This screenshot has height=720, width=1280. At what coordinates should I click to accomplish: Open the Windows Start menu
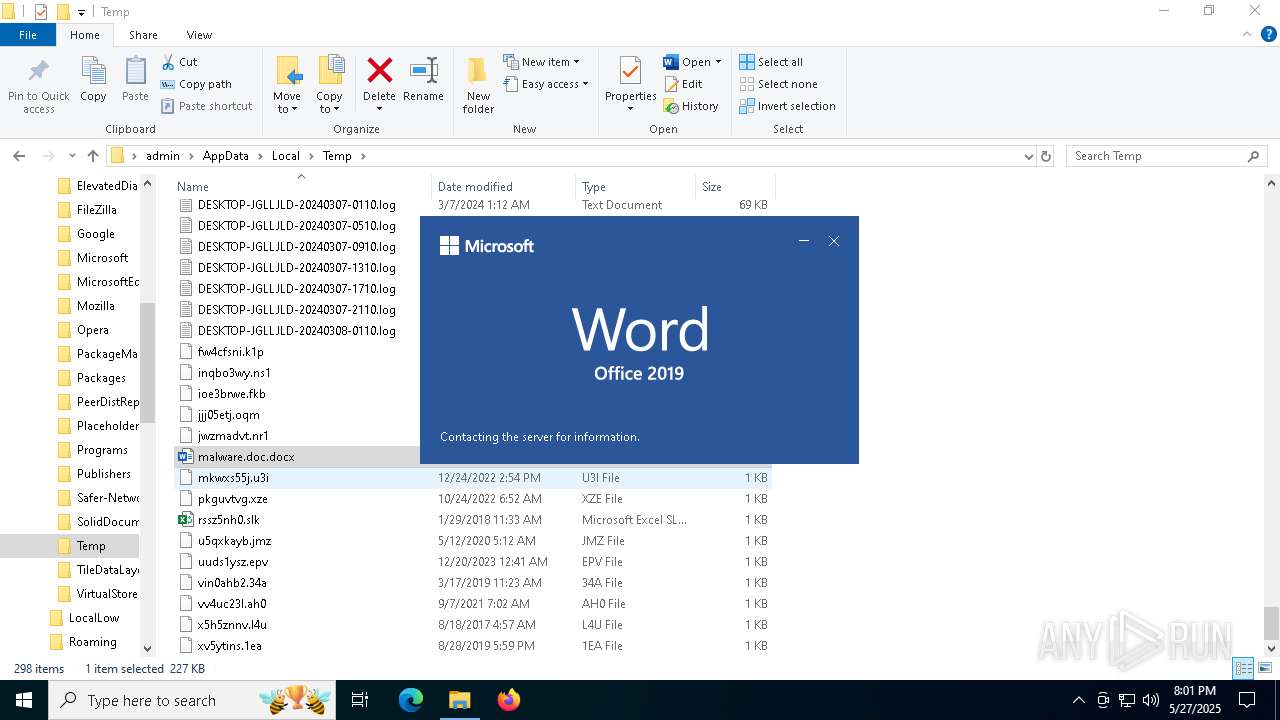(x=24, y=700)
